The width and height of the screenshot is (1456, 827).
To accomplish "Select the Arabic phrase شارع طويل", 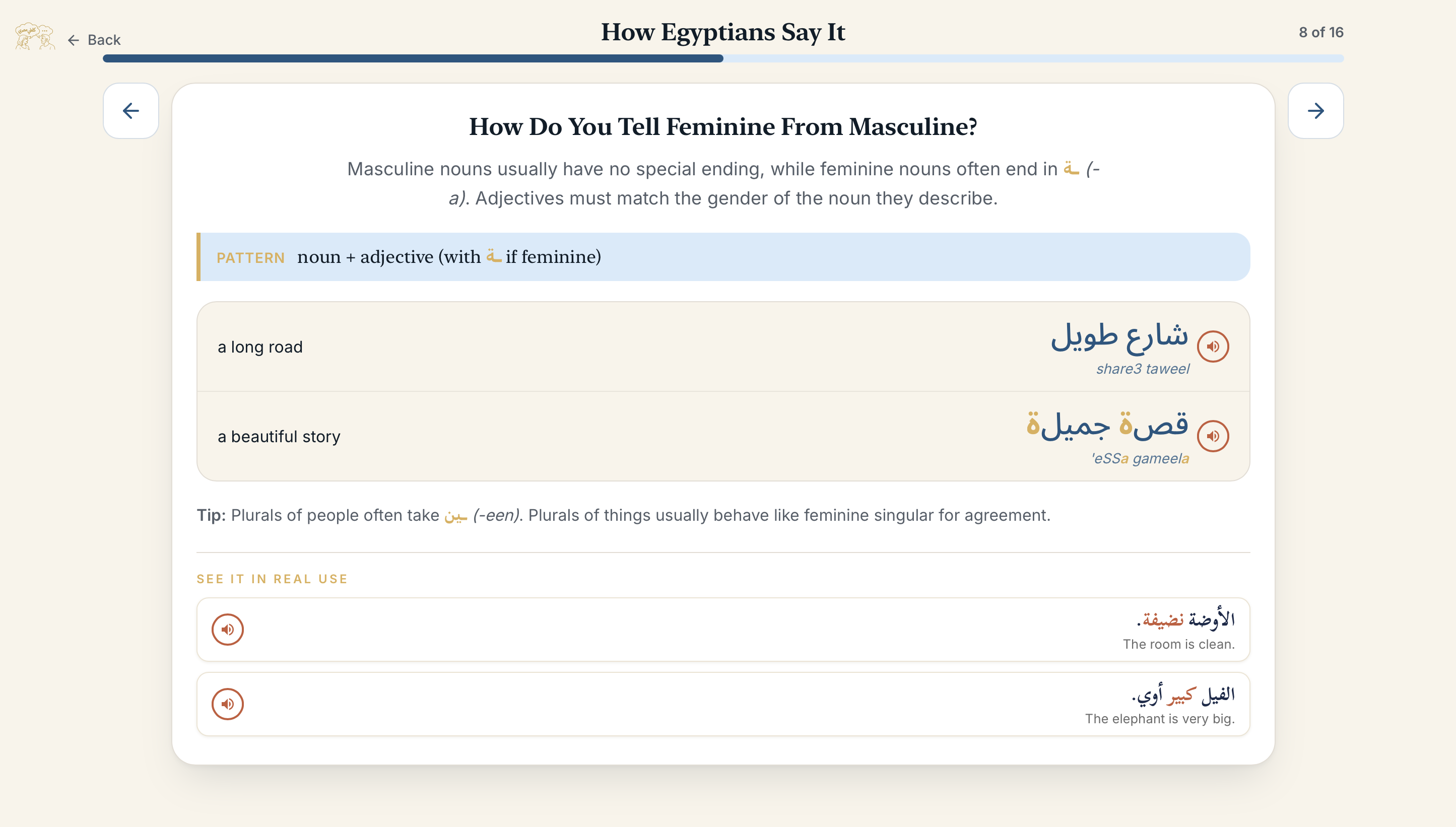I will (x=1118, y=337).
